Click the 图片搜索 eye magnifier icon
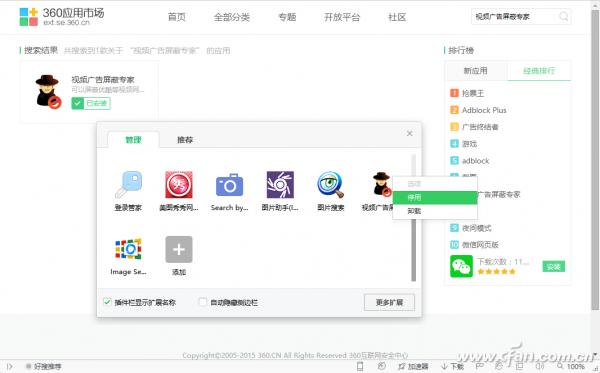Image resolution: width=600 pixels, height=373 pixels. coord(331,185)
